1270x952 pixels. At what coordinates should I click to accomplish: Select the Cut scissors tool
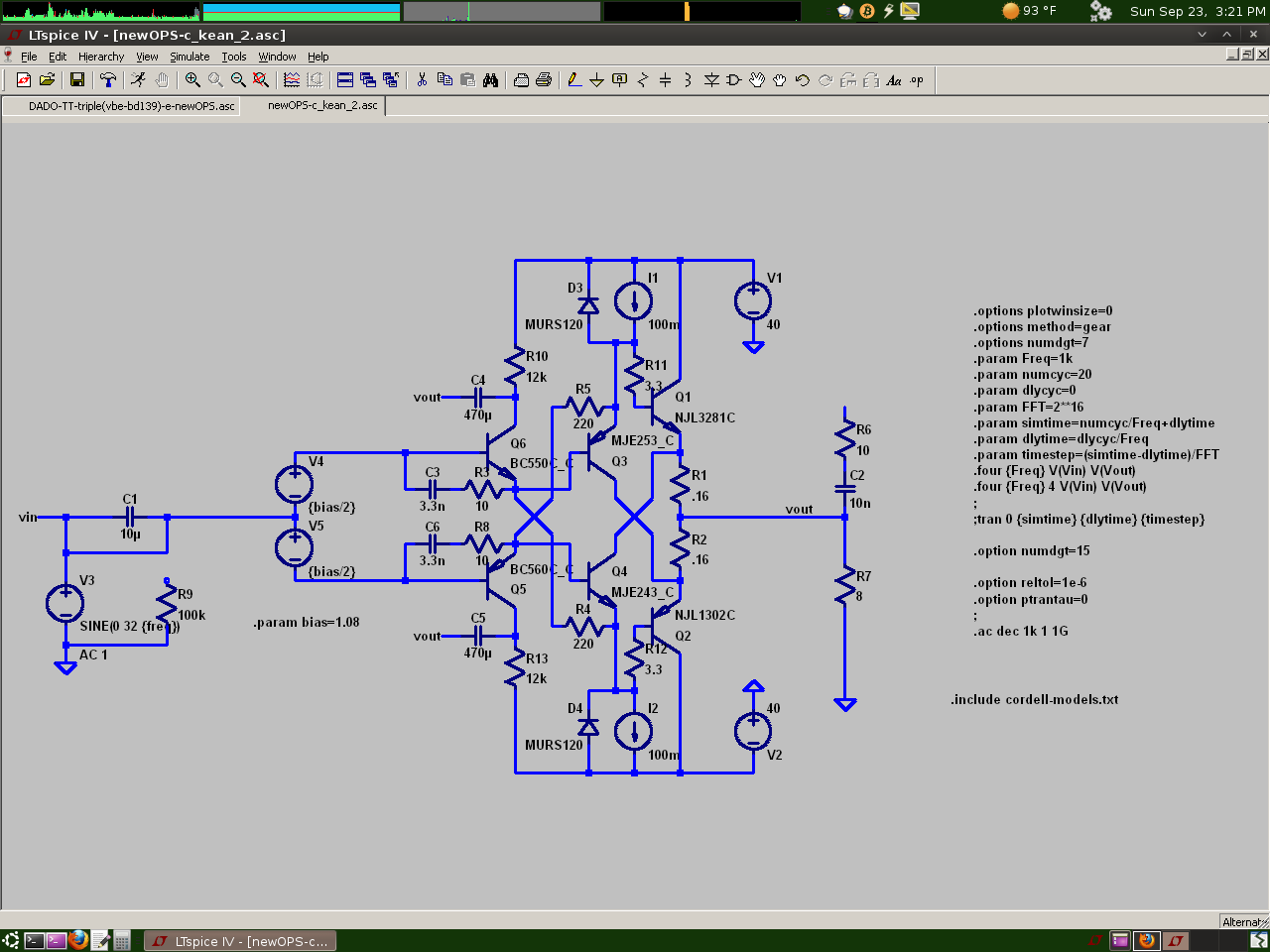pos(422,80)
